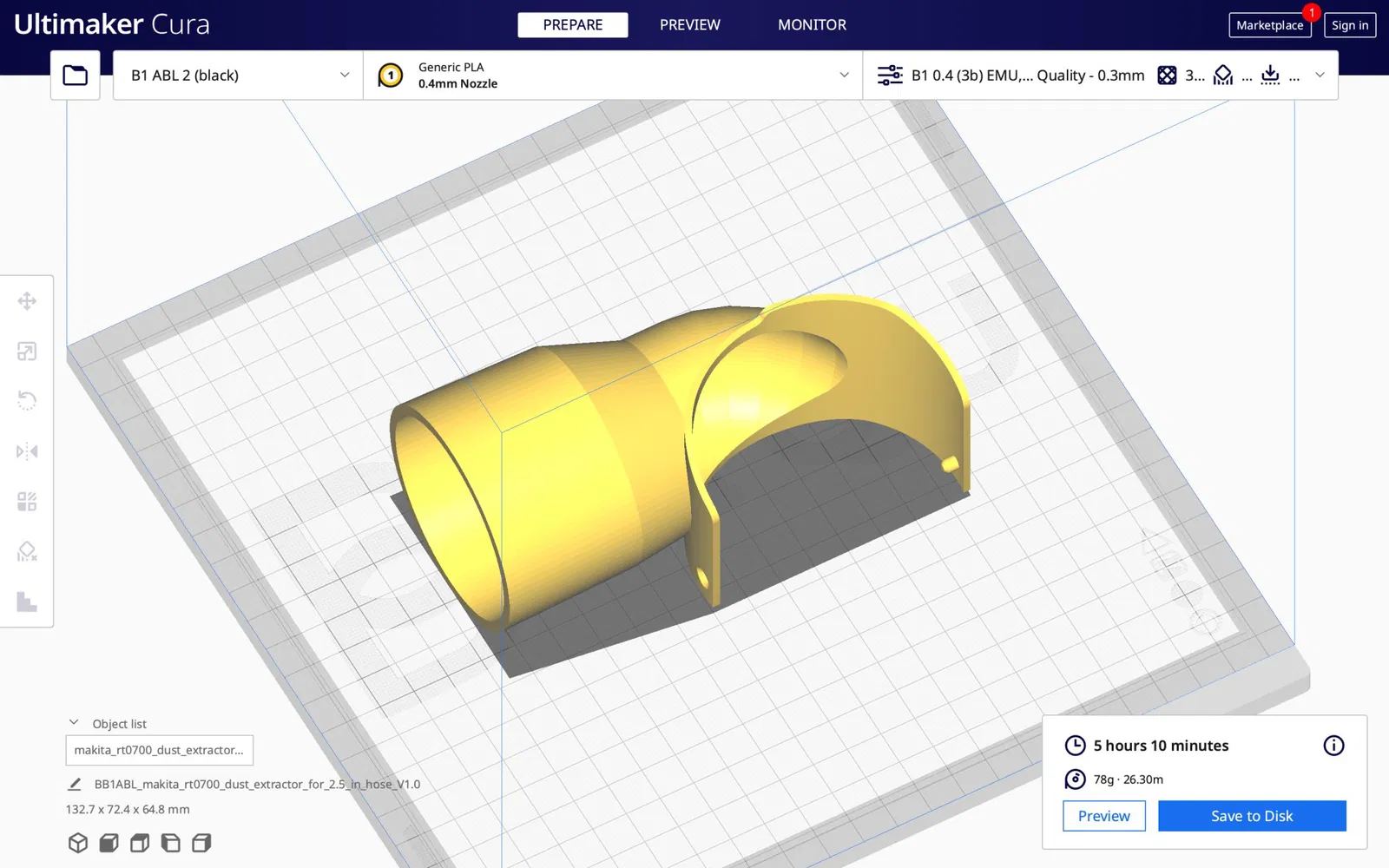Image resolution: width=1389 pixels, height=868 pixels.
Task: Switch to 3D perspective view cube
Action: click(78, 843)
